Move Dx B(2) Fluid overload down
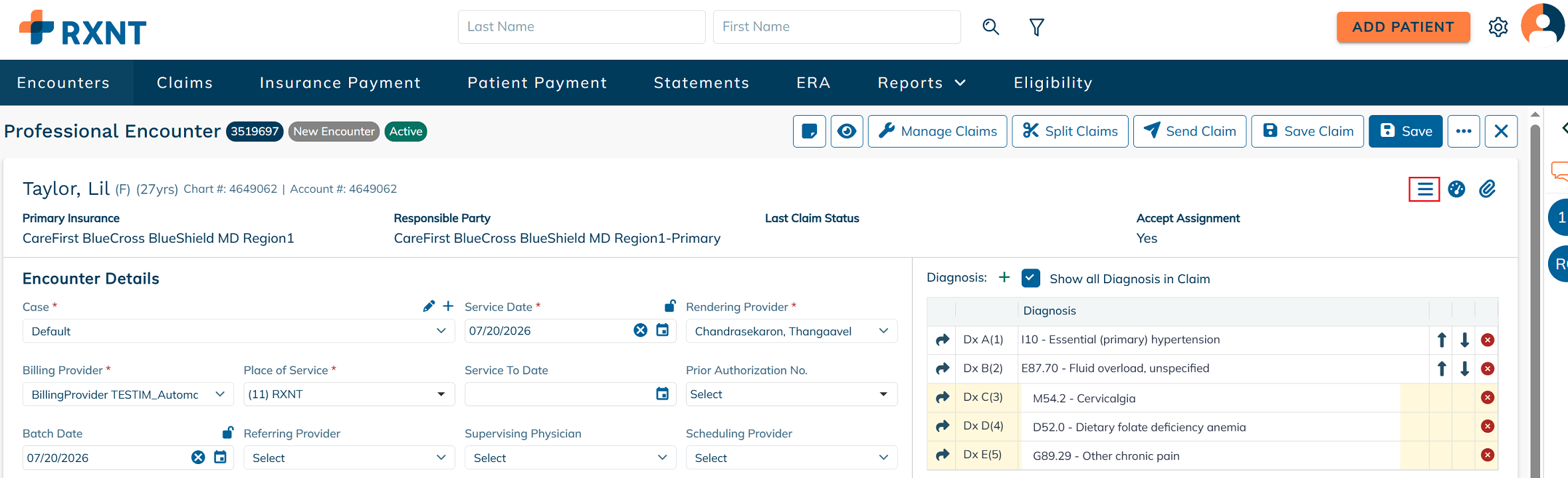 pos(1464,368)
